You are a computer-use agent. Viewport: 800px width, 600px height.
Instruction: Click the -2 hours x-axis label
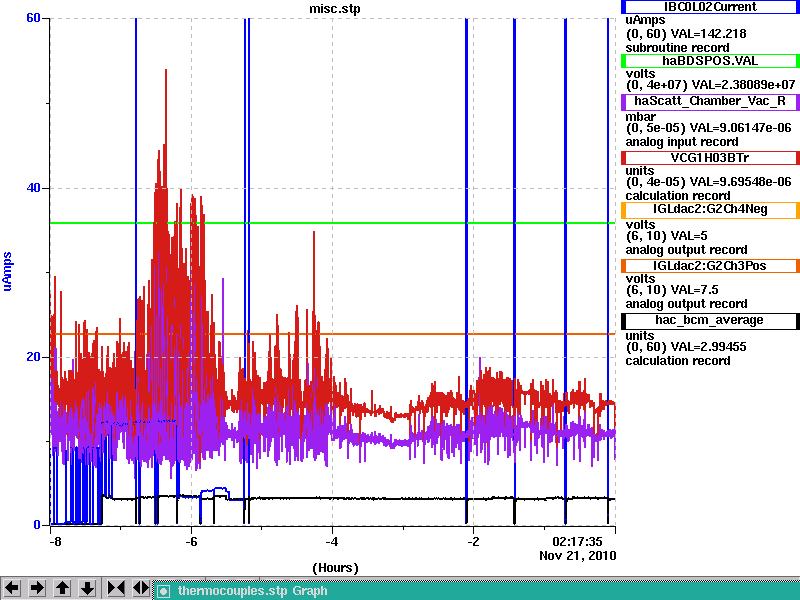click(473, 541)
